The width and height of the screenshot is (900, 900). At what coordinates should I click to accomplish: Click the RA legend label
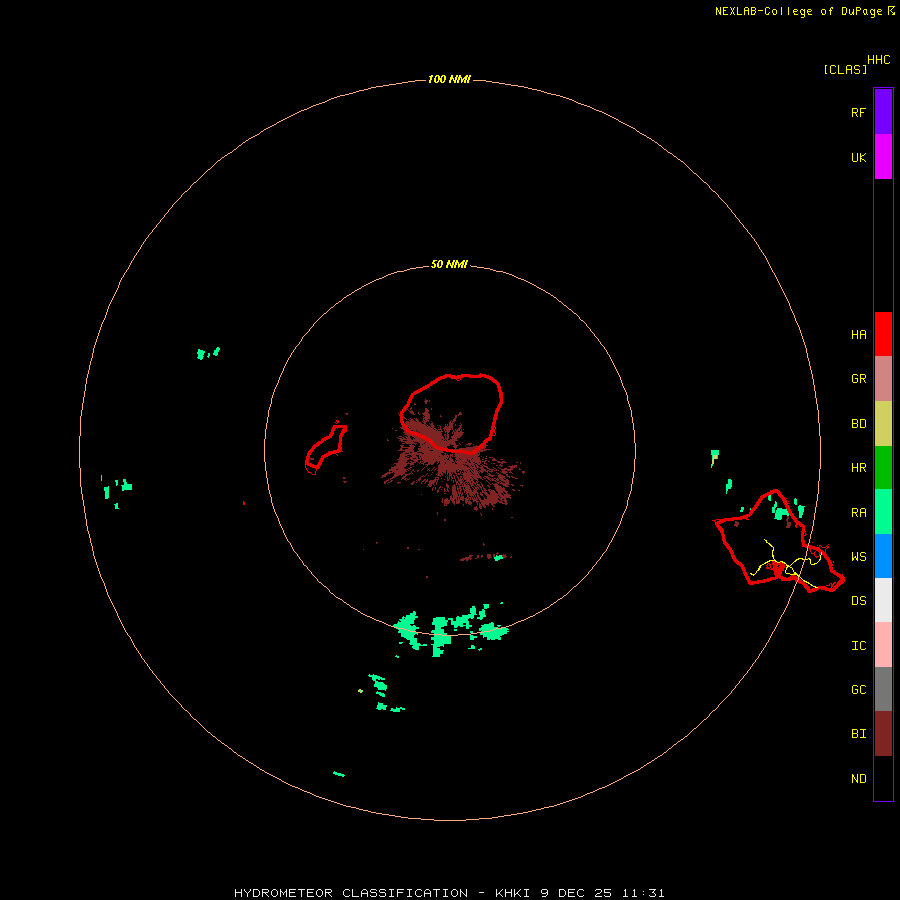pos(858,513)
